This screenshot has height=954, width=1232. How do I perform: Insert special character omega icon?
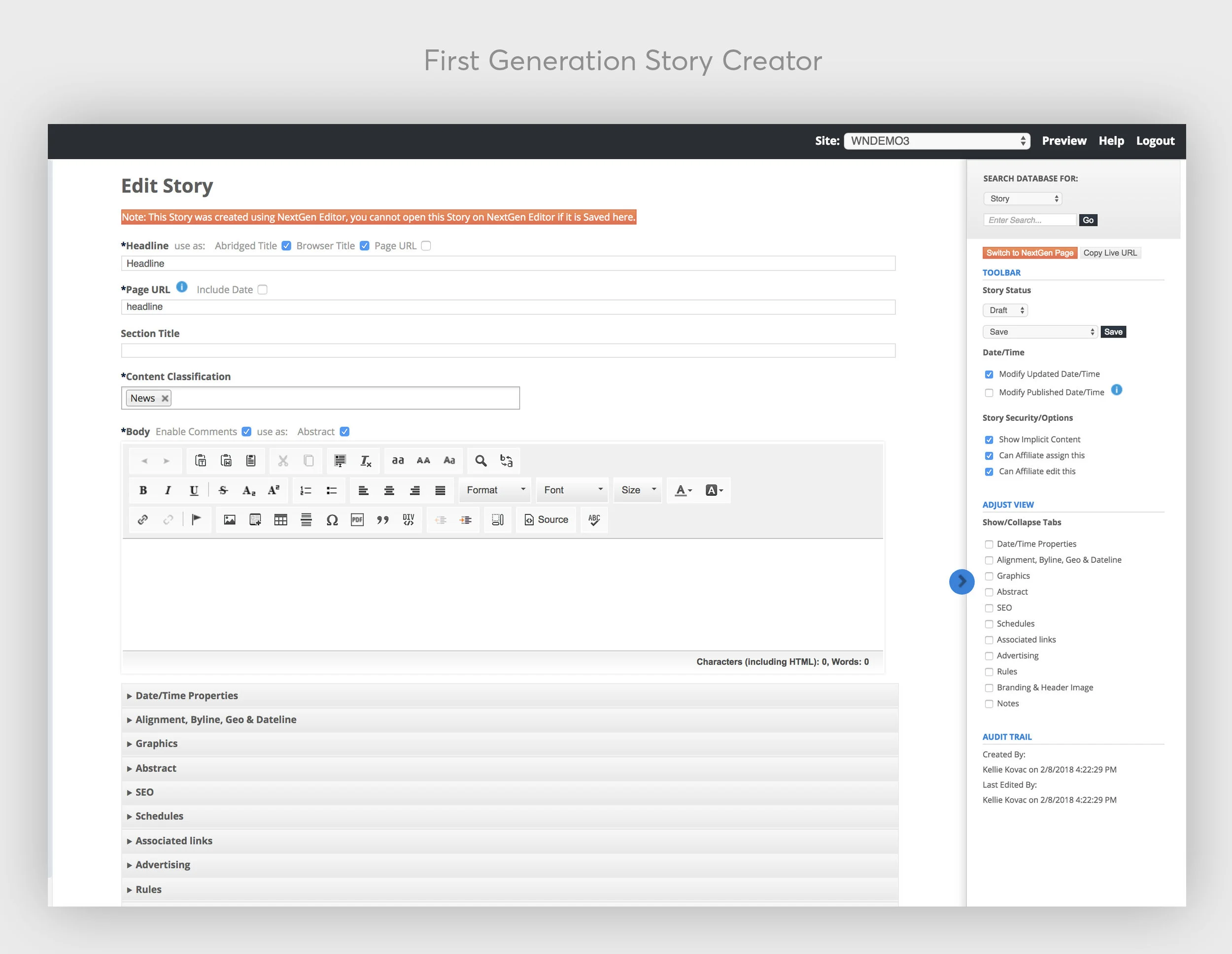coord(332,519)
